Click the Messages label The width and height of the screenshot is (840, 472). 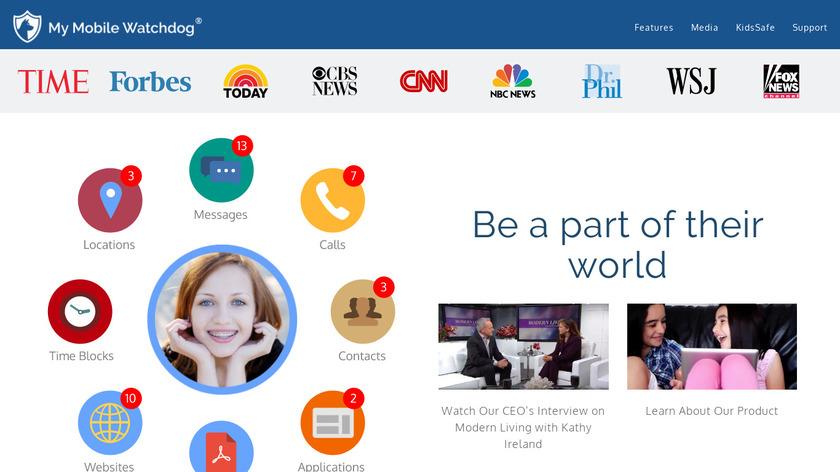point(221,215)
